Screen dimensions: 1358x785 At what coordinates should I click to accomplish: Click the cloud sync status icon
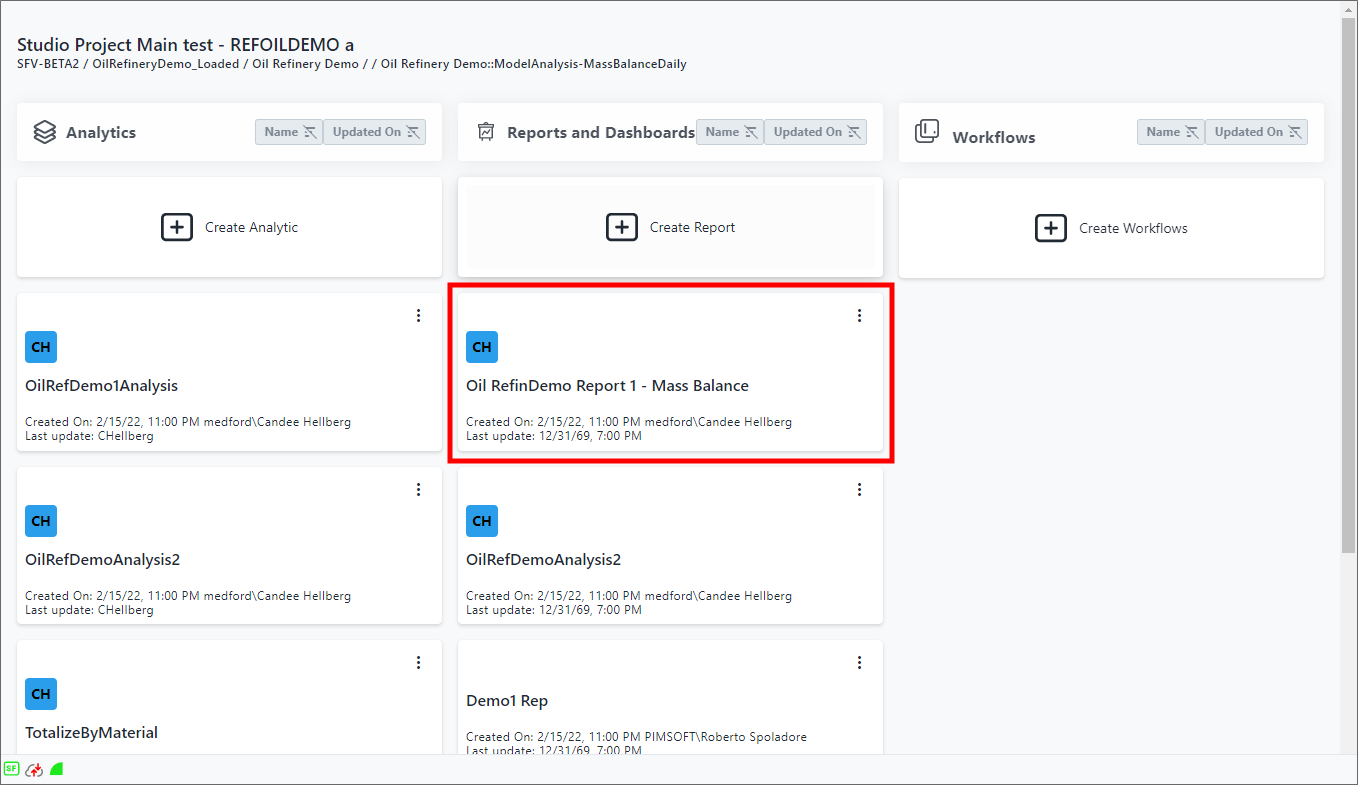(x=34, y=769)
